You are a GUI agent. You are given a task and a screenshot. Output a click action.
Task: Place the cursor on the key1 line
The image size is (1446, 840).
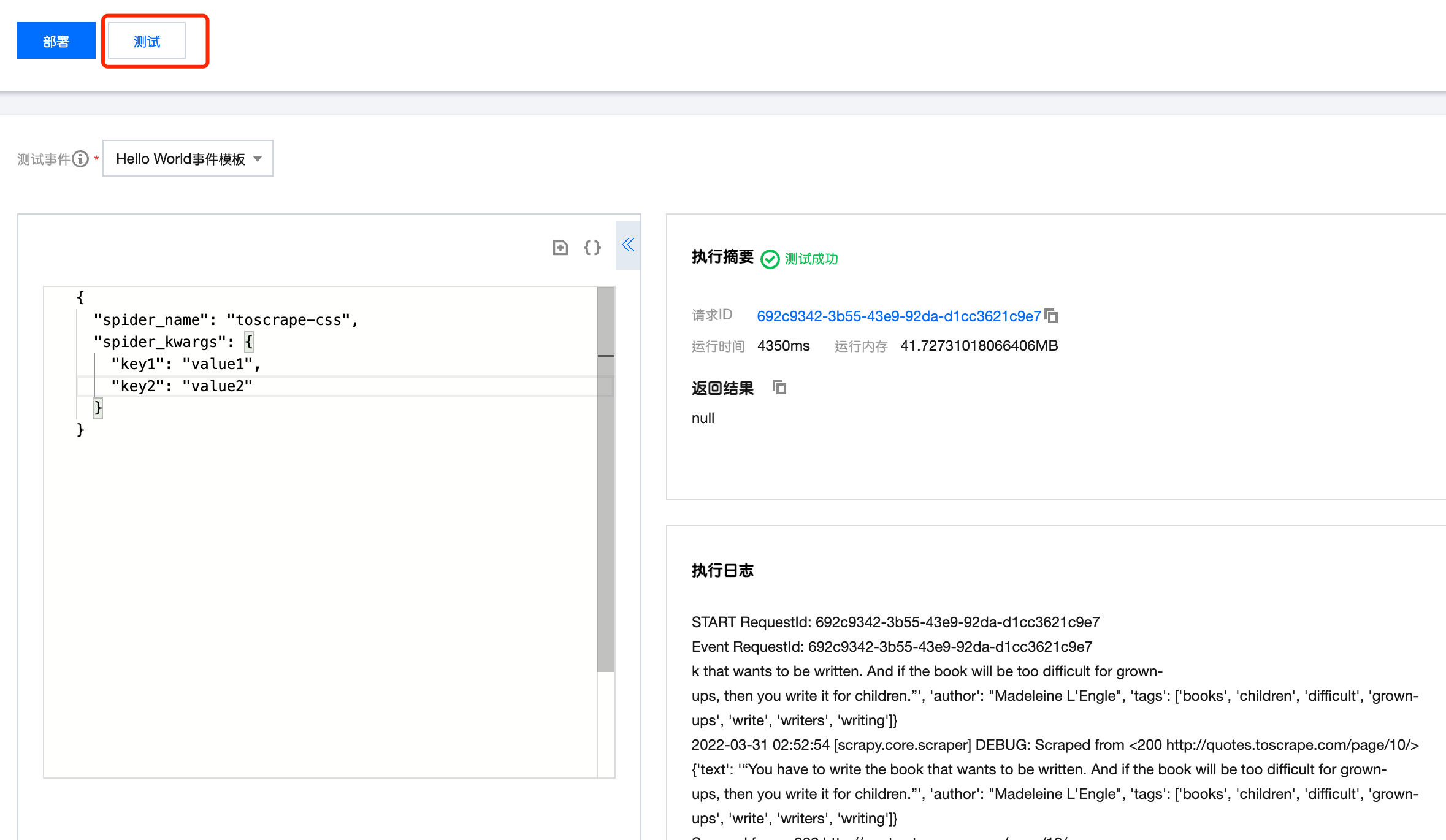point(184,363)
